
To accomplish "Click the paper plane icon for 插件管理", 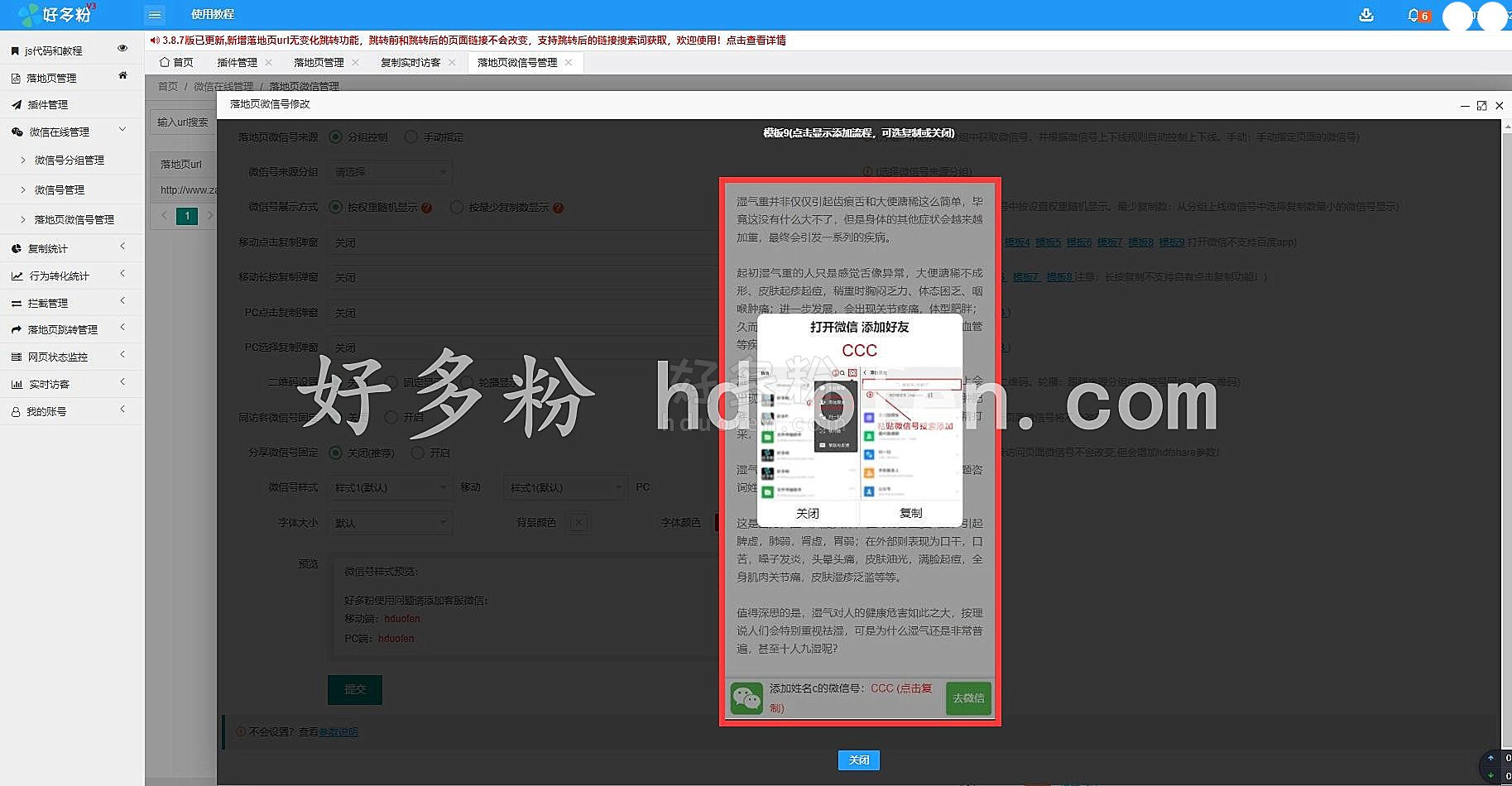I will coord(17,105).
